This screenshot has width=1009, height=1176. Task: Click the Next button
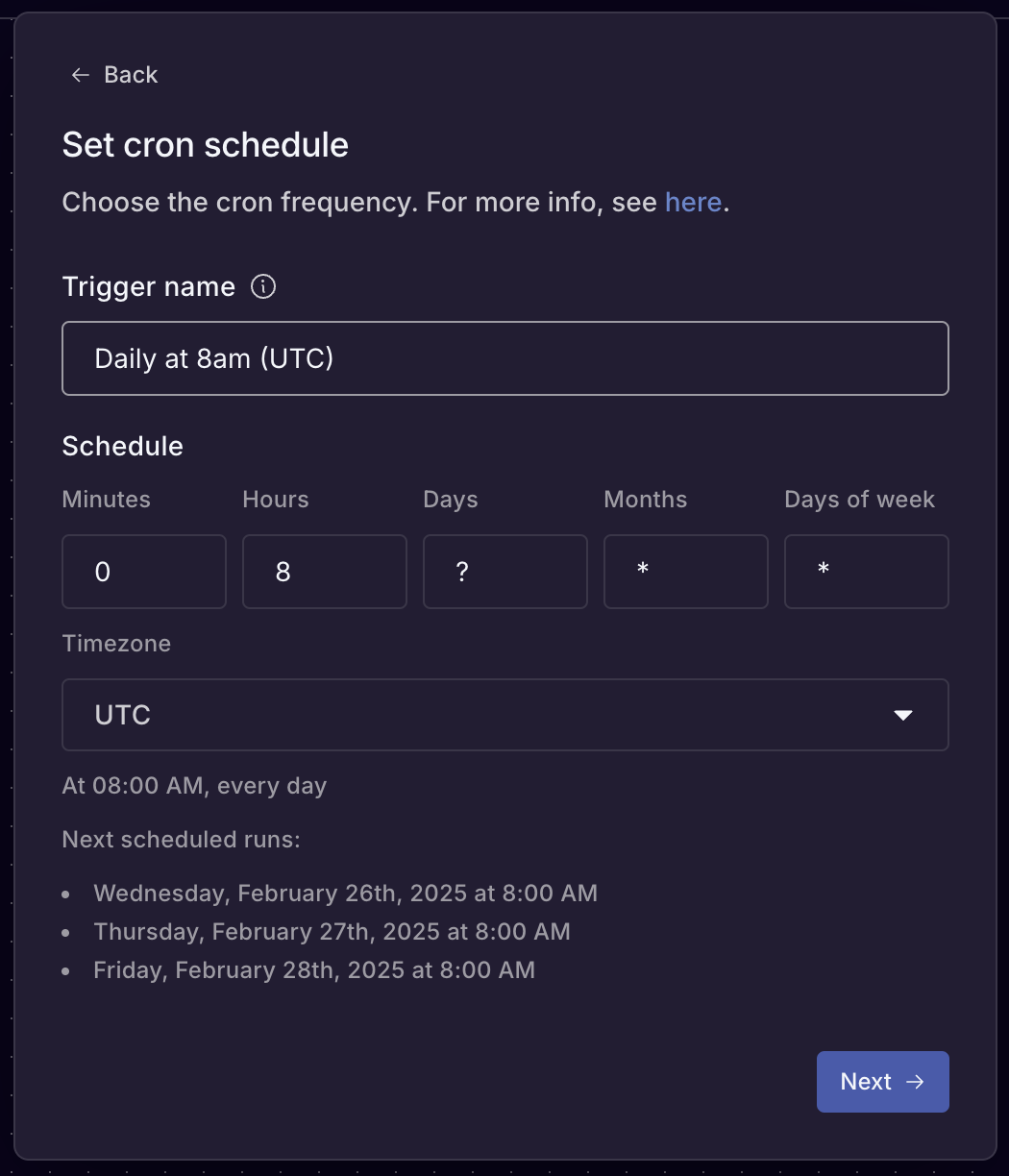[x=882, y=1081]
